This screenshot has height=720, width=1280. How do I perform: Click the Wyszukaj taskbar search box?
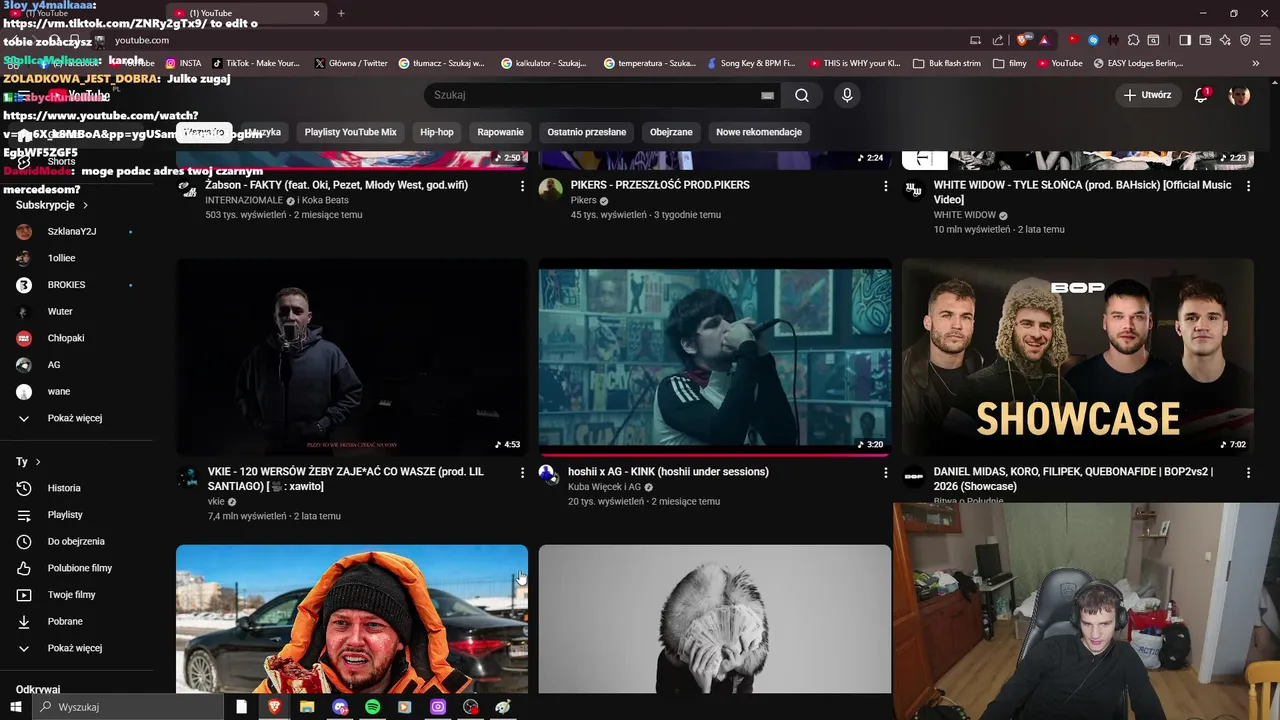128,707
